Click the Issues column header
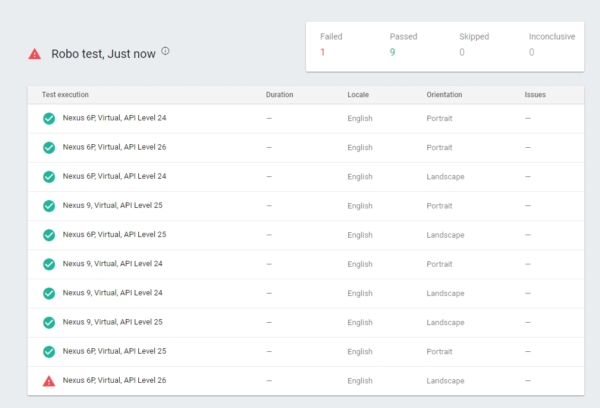 tap(535, 95)
